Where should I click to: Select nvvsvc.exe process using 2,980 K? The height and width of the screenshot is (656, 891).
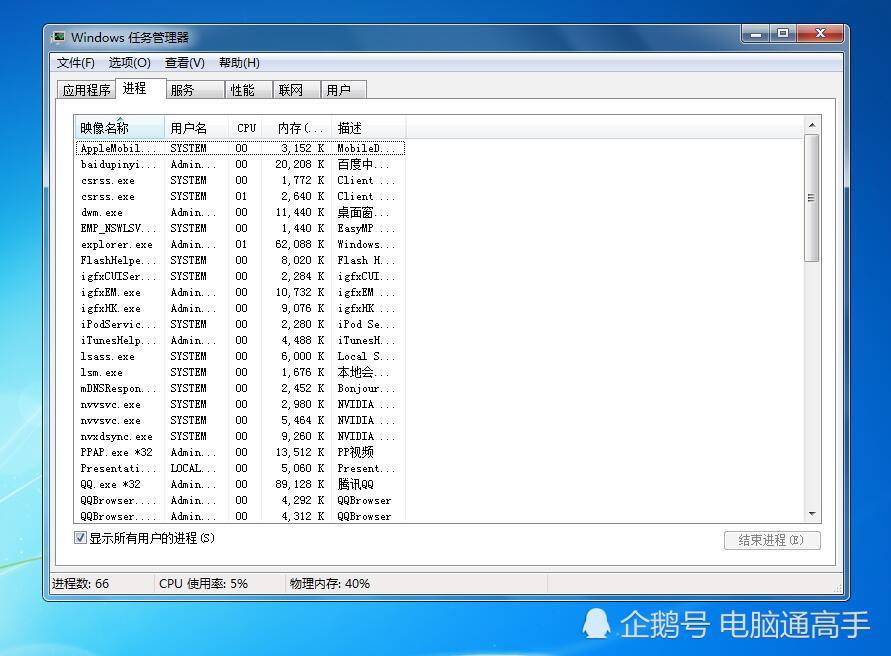pos(240,404)
